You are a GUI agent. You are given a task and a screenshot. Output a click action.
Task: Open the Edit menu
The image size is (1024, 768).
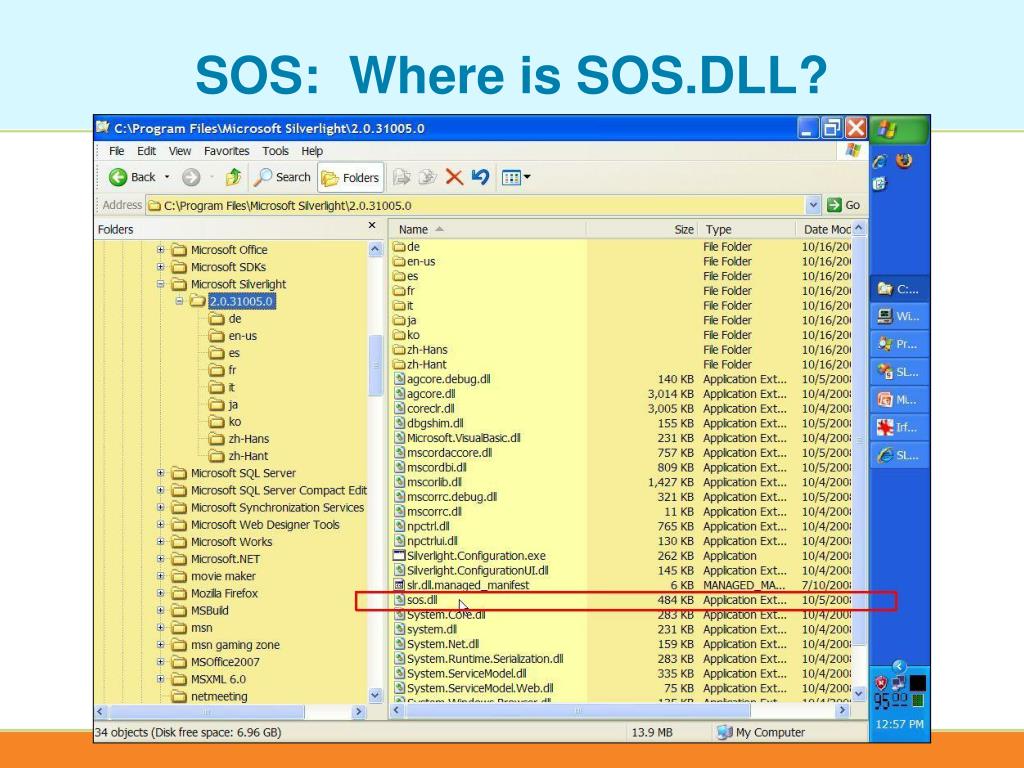146,151
